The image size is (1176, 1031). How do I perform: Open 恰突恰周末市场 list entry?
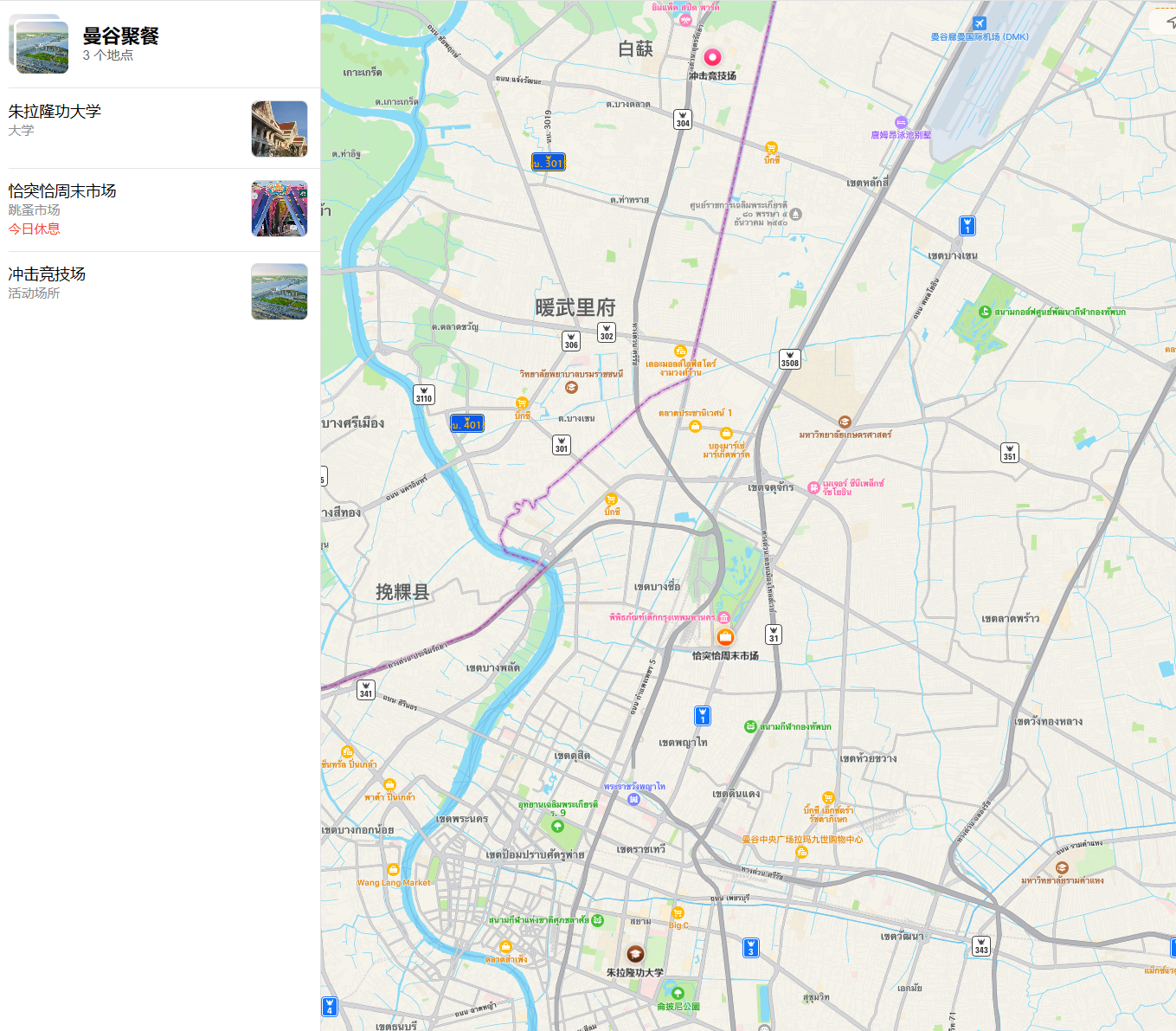coord(160,209)
